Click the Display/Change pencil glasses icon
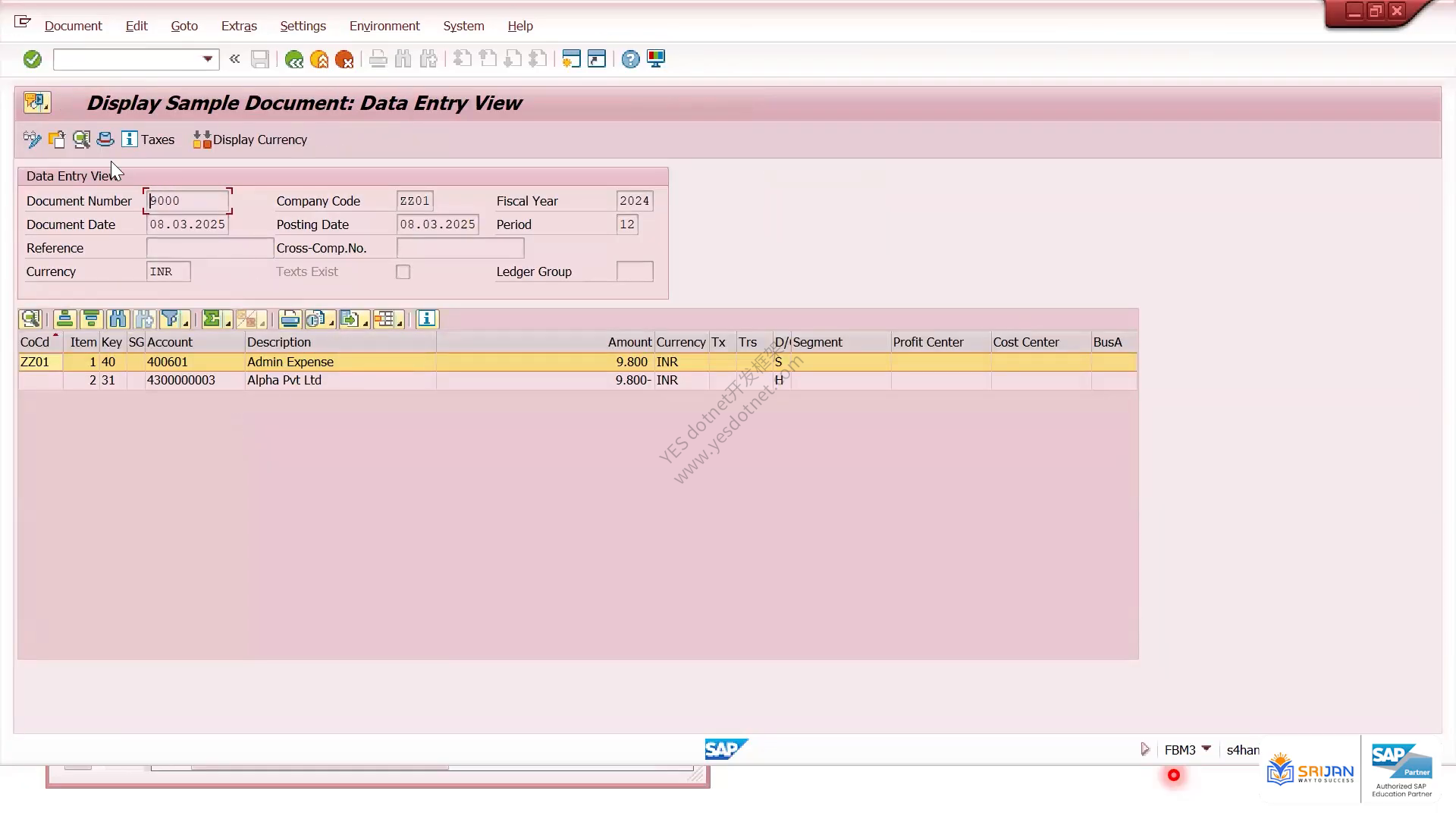This screenshot has width=1456, height=819. pos(32,140)
